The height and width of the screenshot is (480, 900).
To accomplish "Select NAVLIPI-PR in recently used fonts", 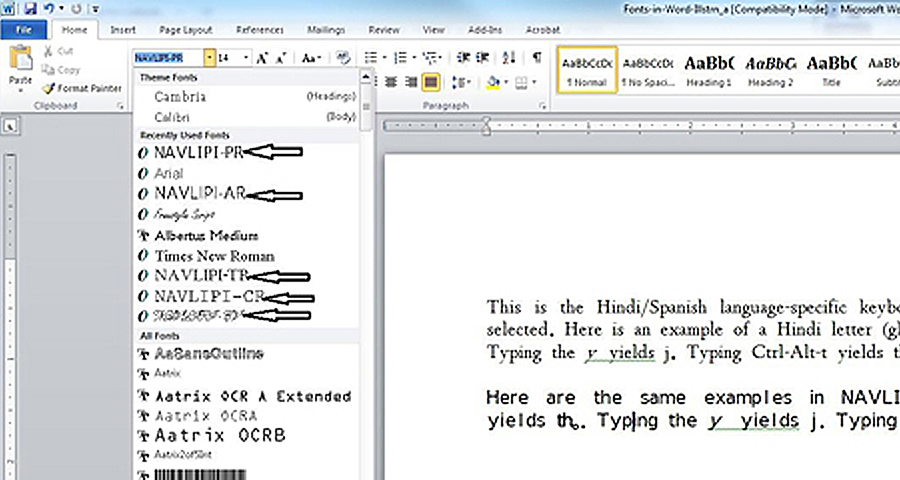I will click(247, 152).
